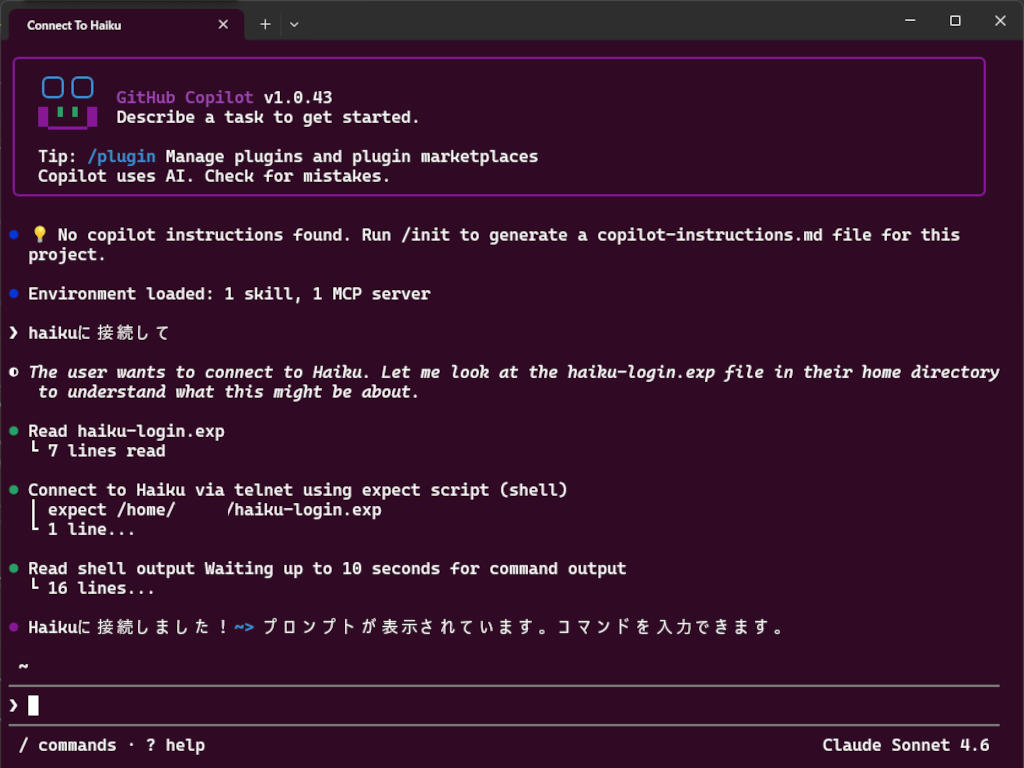
Task: Click the /plugin command tip
Action: (x=121, y=157)
